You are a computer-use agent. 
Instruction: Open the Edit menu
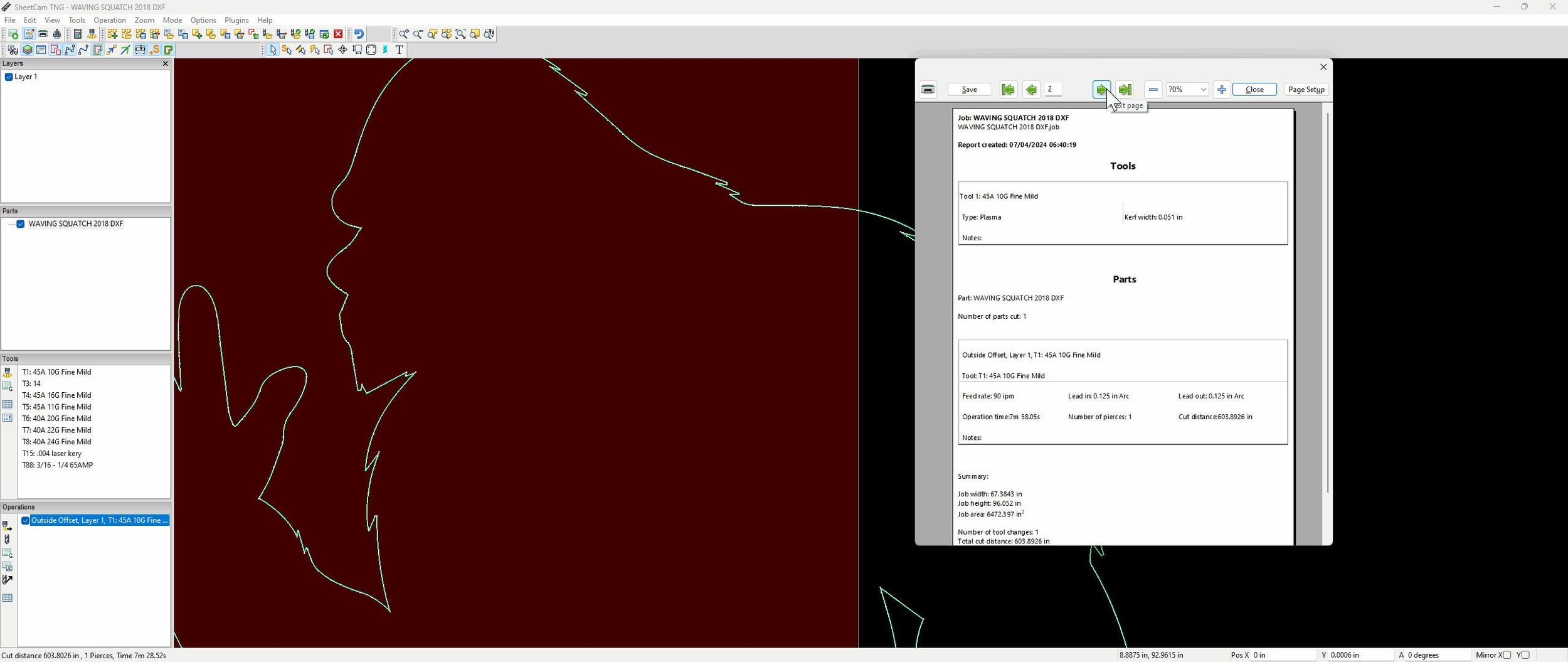(x=30, y=20)
